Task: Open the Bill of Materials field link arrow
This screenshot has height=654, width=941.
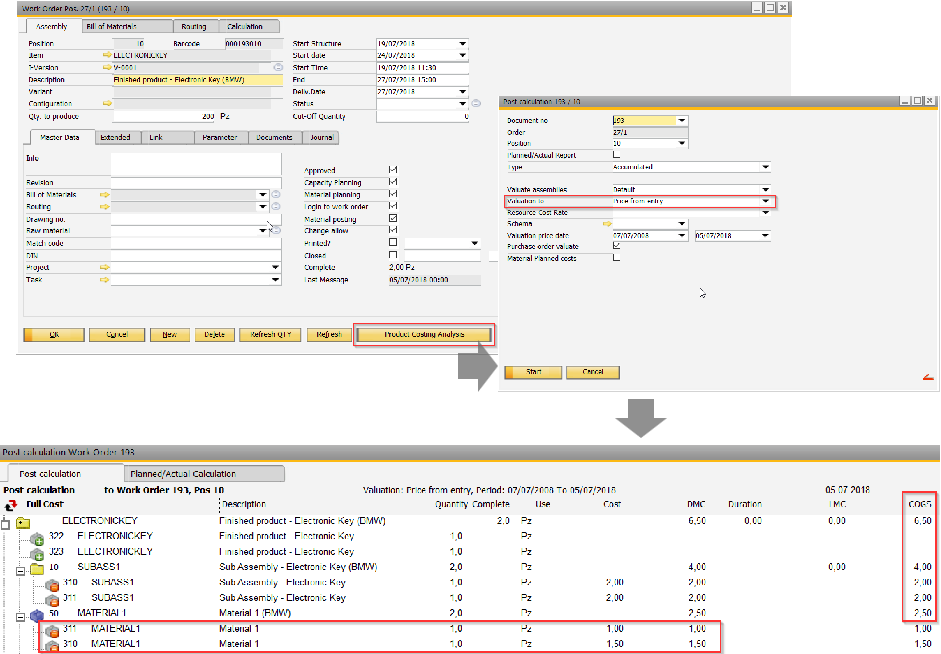Action: click(104, 194)
